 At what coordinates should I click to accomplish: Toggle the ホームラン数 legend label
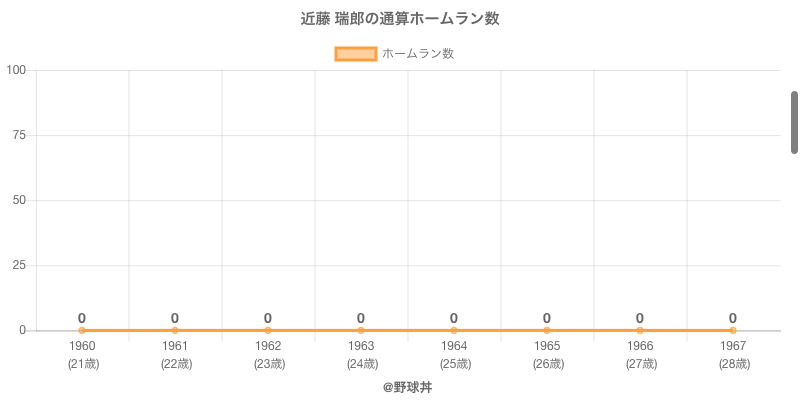418,54
